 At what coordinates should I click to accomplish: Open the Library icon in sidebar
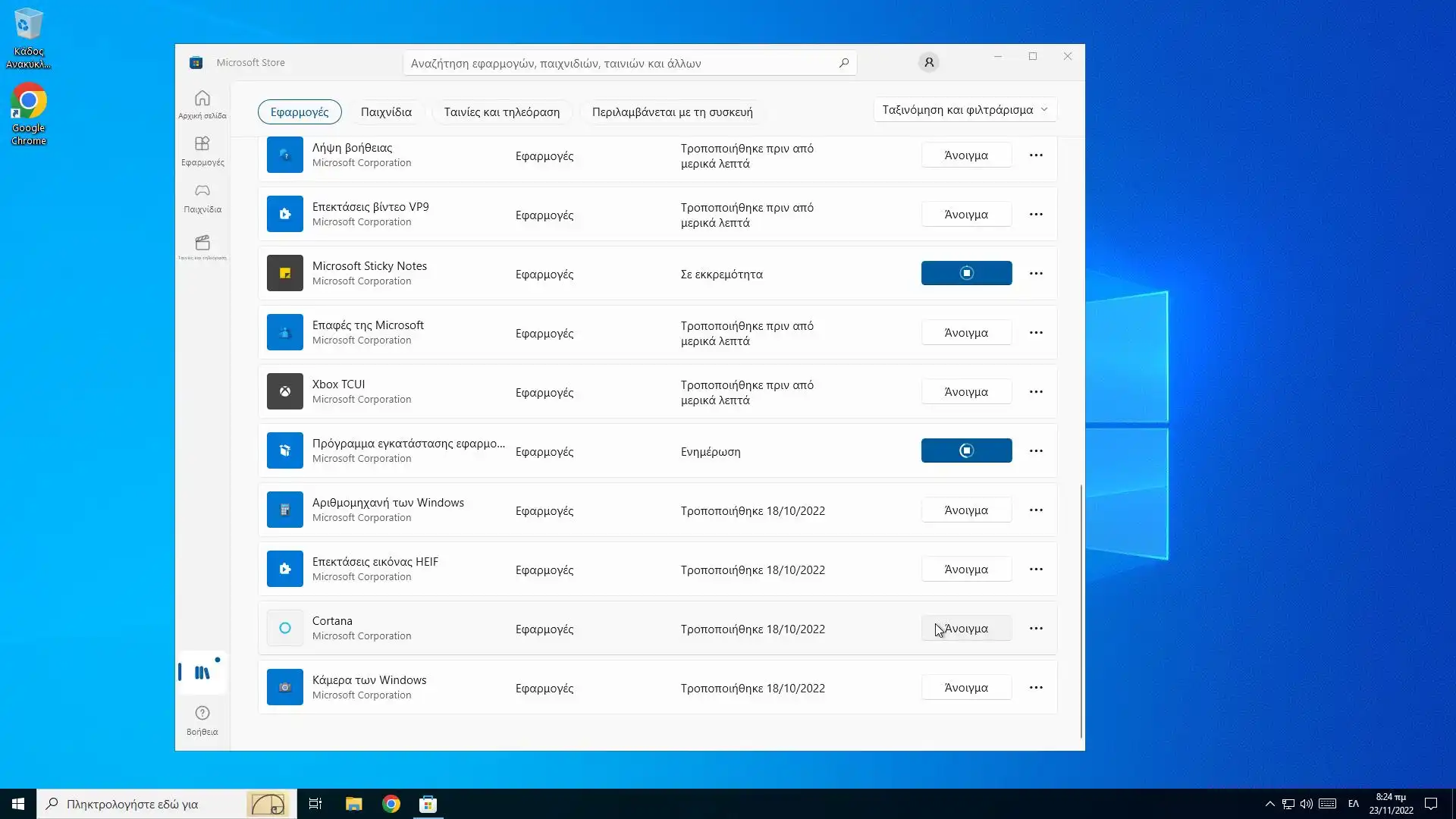click(202, 673)
